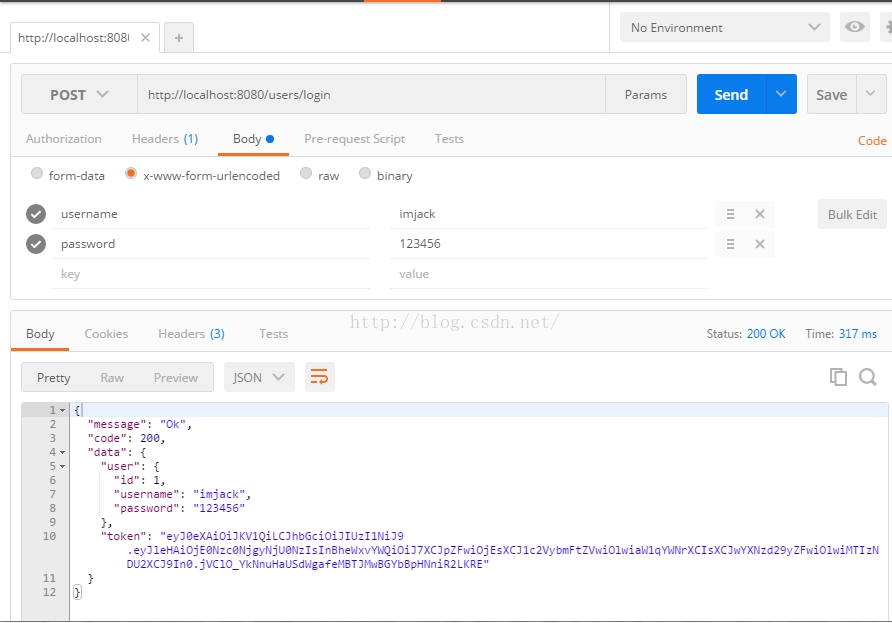
Task: Switch to the response Headers (3) tab
Action: [x=191, y=334]
